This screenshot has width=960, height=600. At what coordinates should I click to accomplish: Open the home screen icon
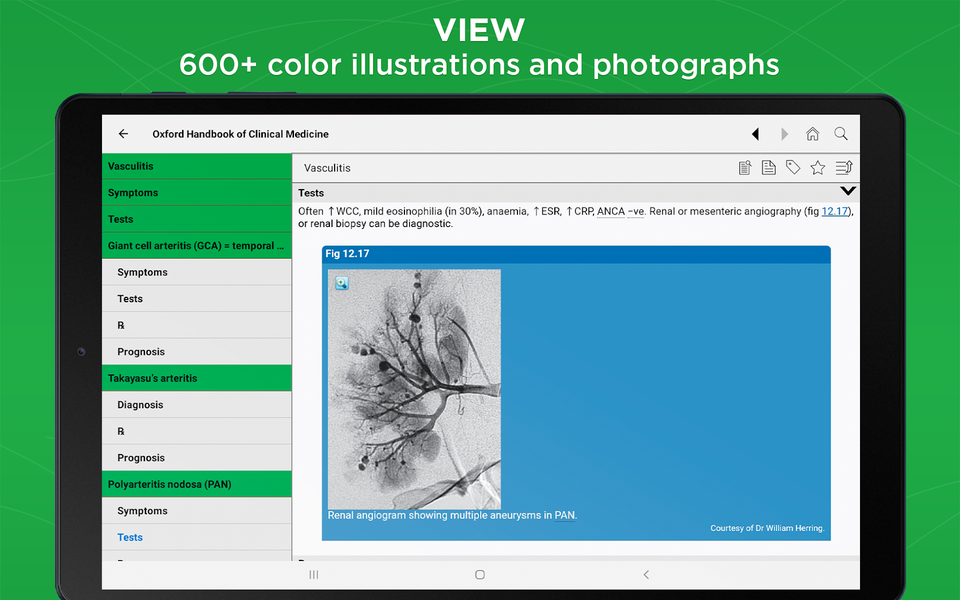pos(812,133)
